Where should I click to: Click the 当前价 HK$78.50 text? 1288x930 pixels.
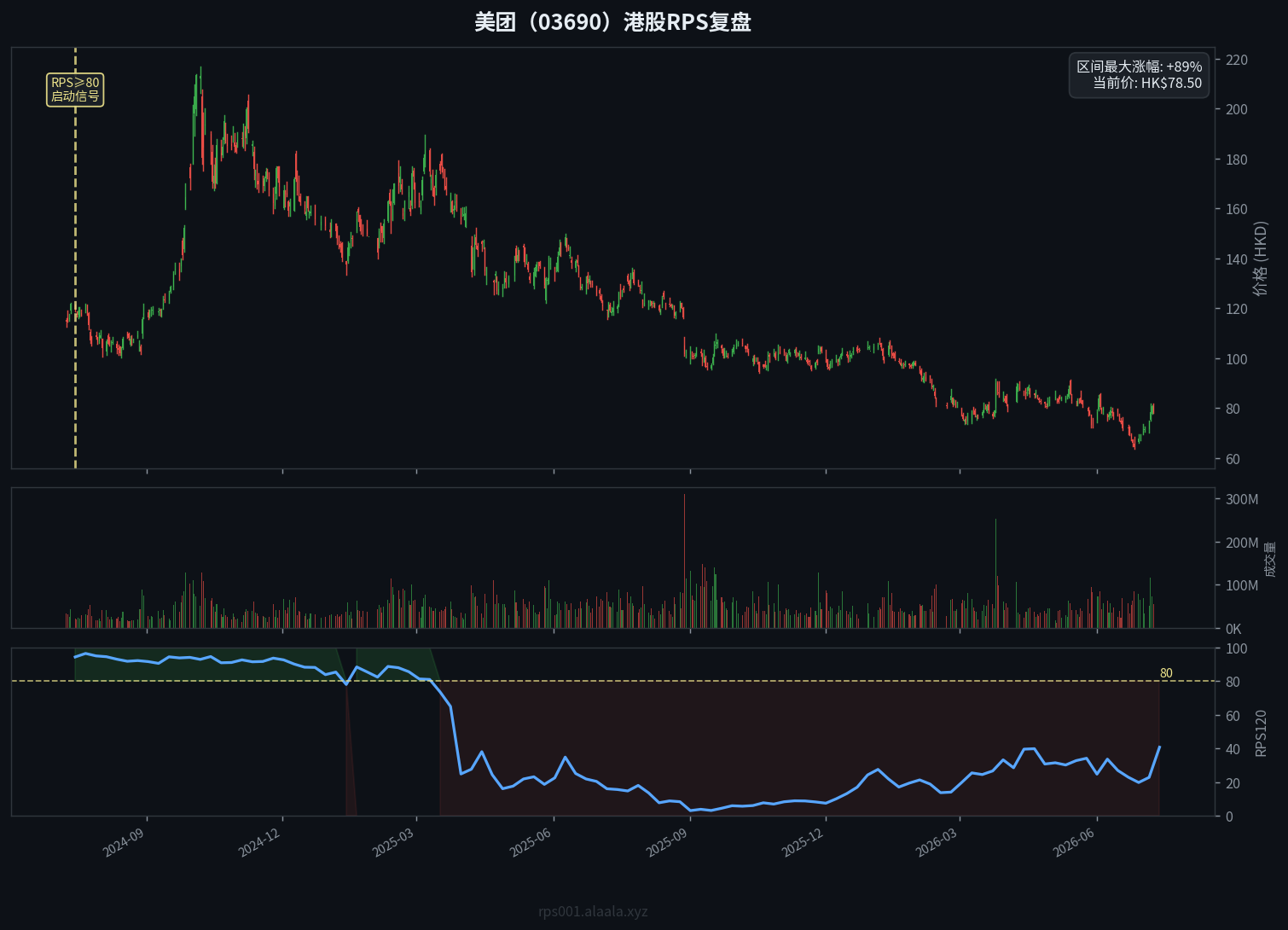1147,84
